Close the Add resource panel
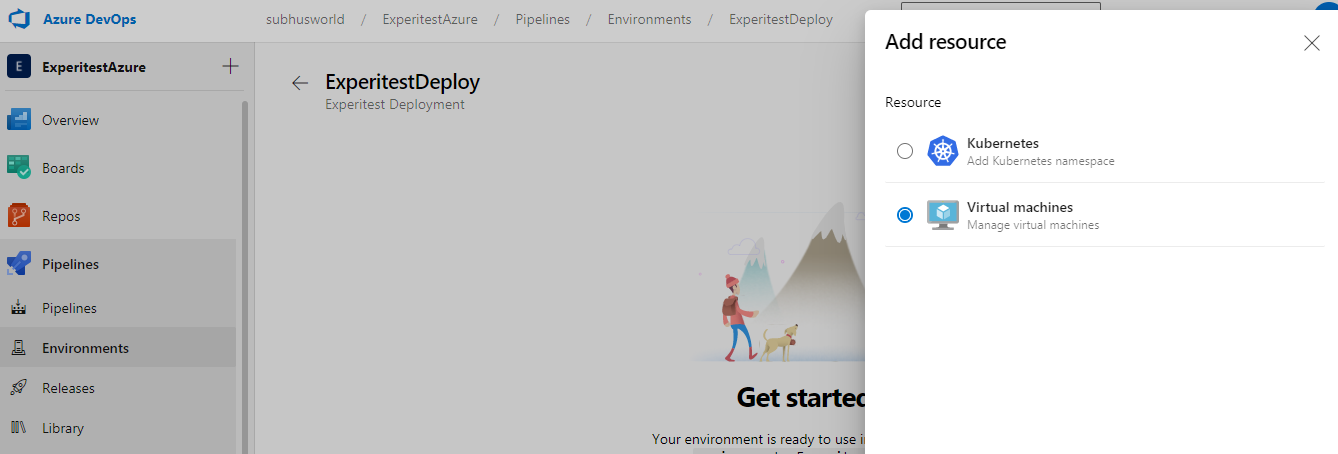 (1312, 43)
